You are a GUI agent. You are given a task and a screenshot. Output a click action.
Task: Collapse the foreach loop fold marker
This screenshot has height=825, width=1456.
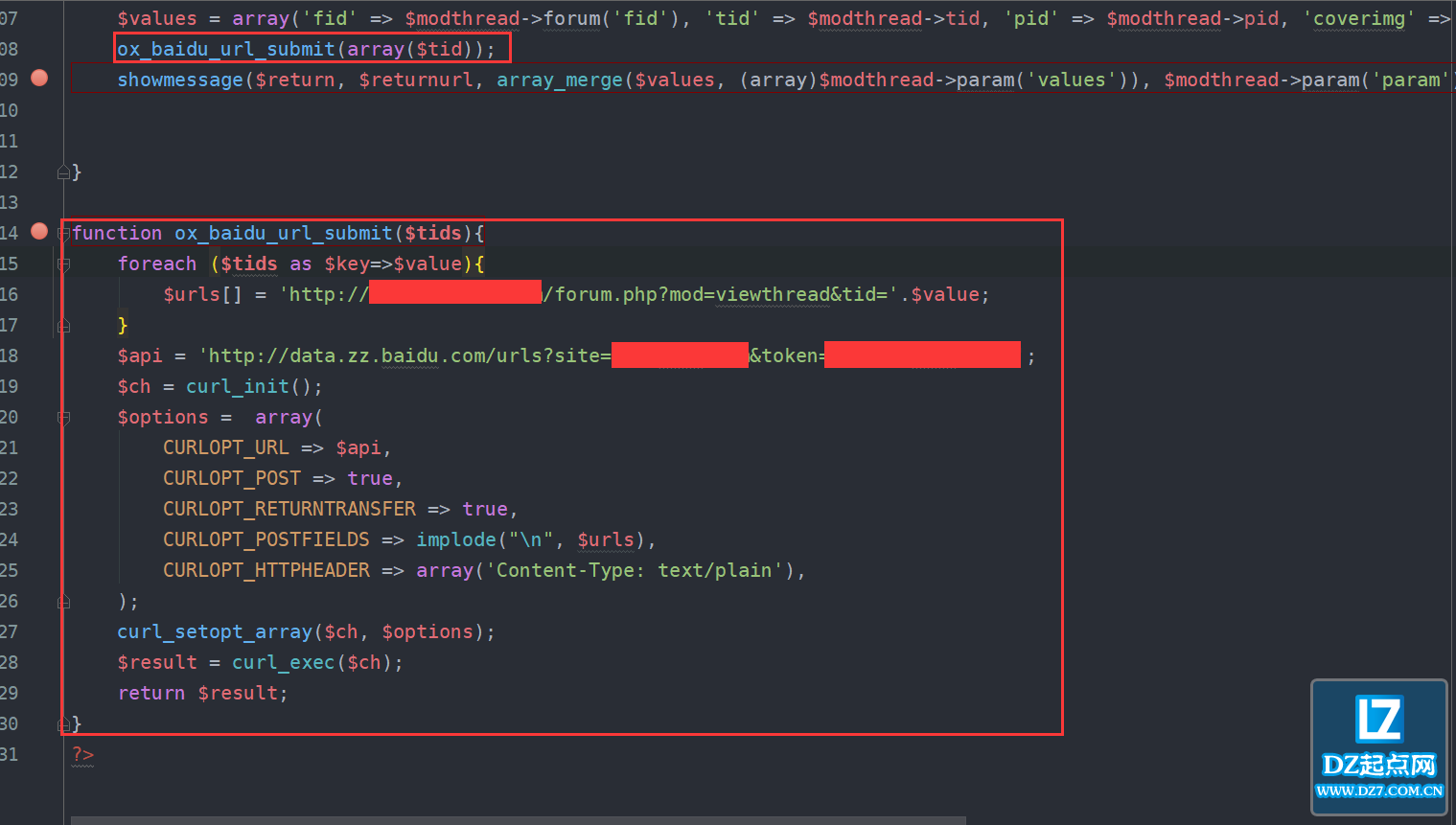point(63,264)
